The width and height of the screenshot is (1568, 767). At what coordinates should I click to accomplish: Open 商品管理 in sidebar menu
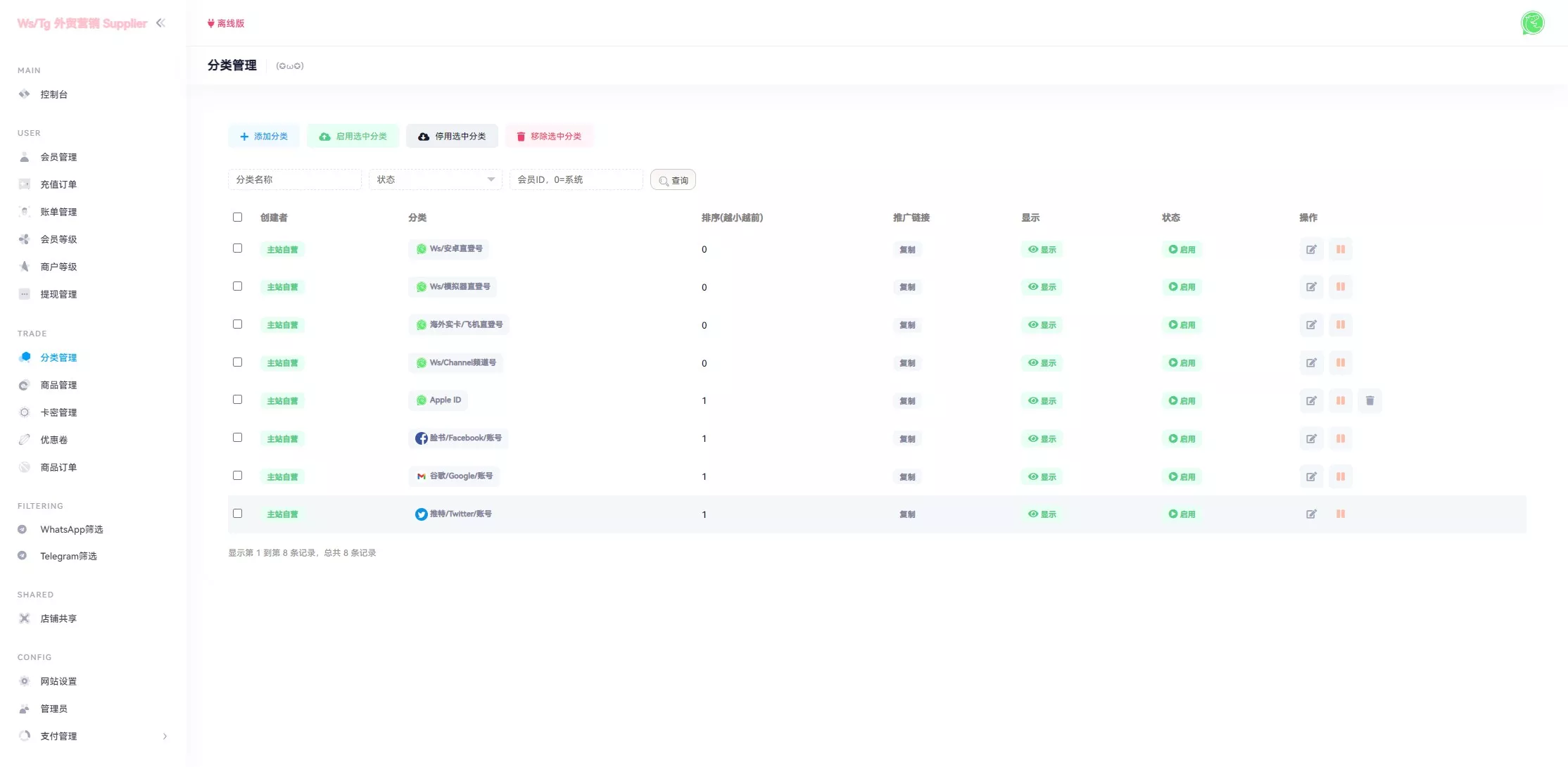[x=58, y=385]
